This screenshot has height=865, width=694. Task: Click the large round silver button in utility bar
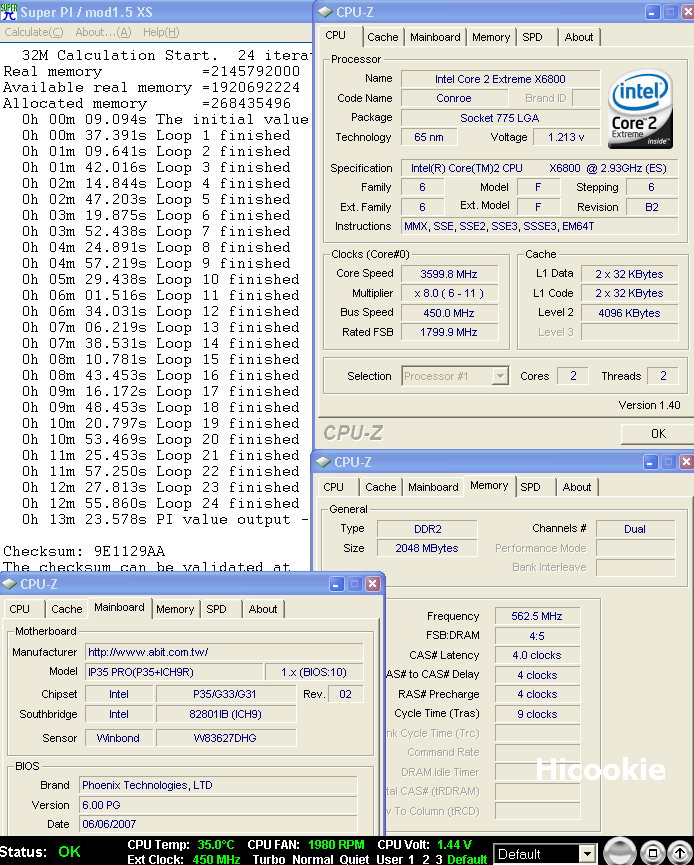click(620, 852)
